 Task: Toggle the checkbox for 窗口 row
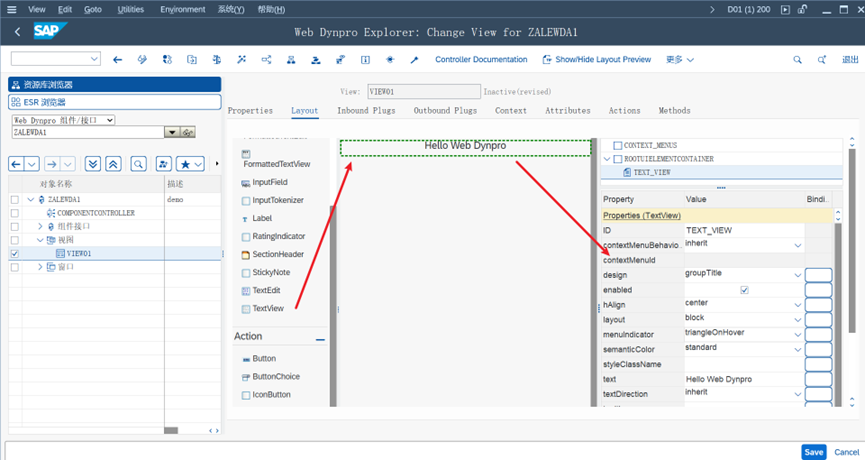[15, 267]
